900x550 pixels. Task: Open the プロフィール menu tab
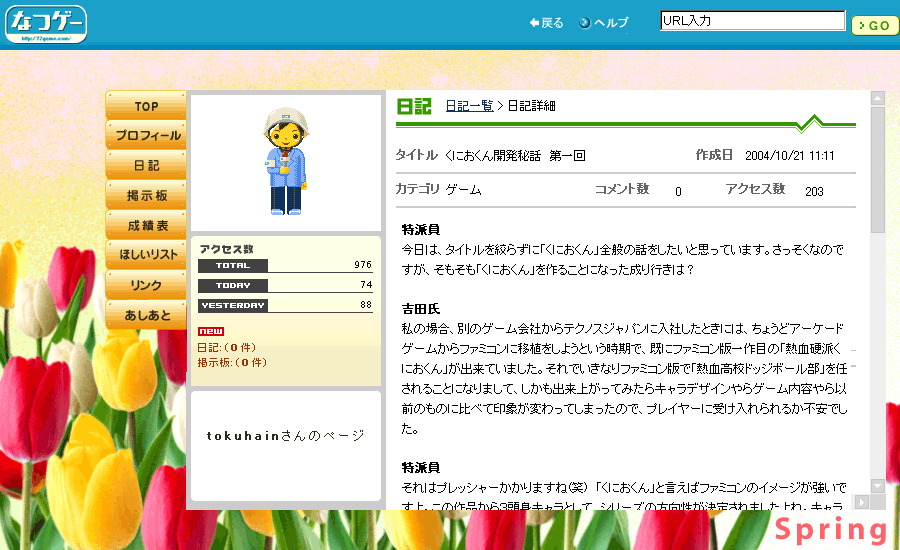(146, 135)
